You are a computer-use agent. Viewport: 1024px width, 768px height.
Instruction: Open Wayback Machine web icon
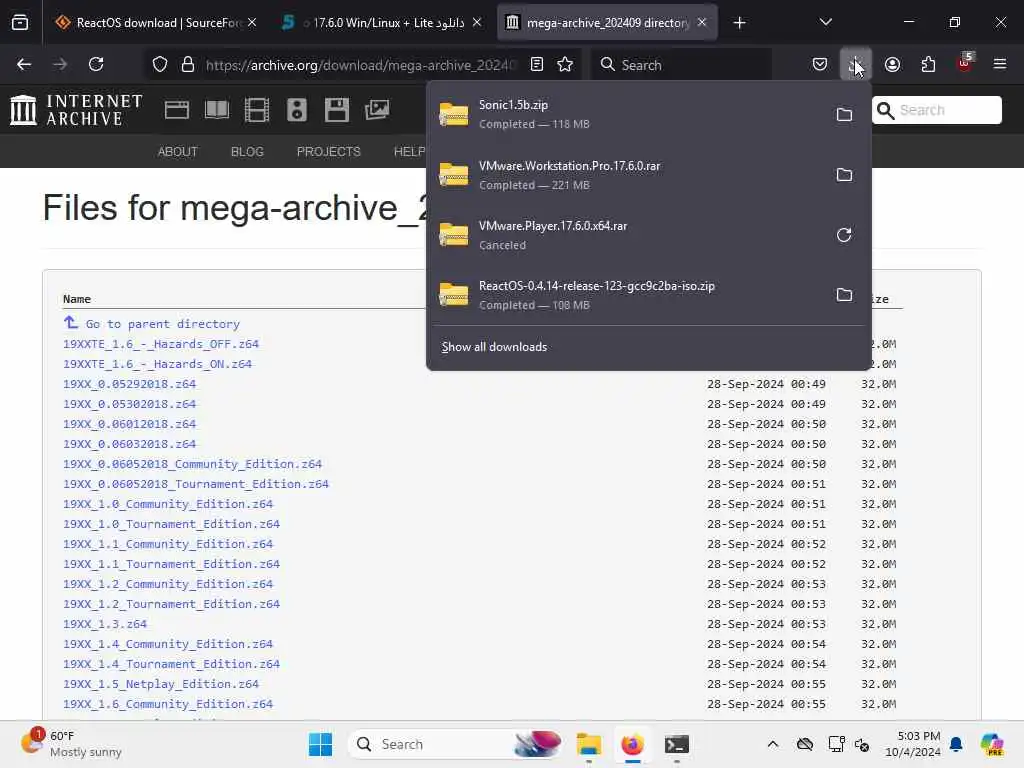click(177, 110)
